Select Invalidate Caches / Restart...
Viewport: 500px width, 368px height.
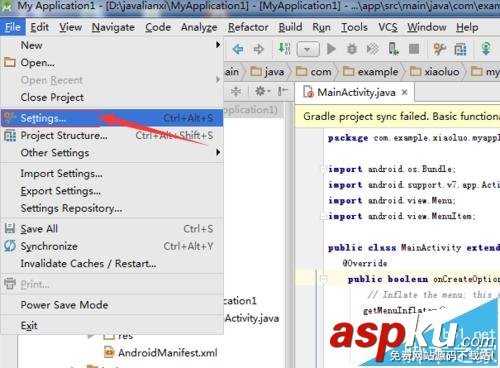point(112,264)
